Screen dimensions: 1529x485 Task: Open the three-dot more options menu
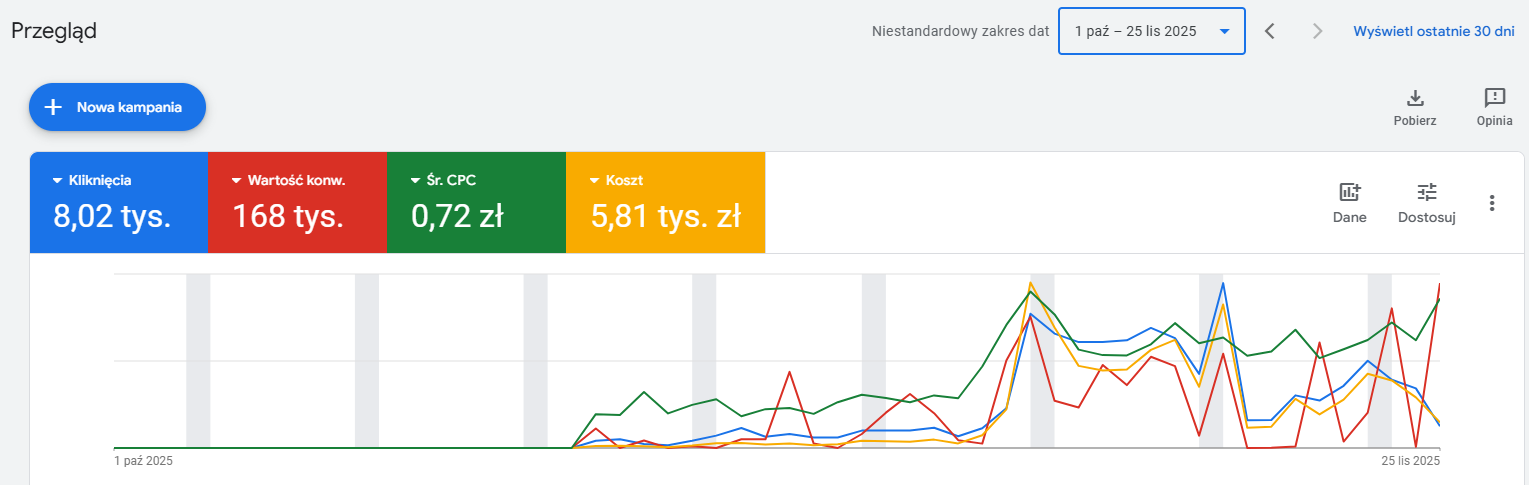click(1492, 203)
